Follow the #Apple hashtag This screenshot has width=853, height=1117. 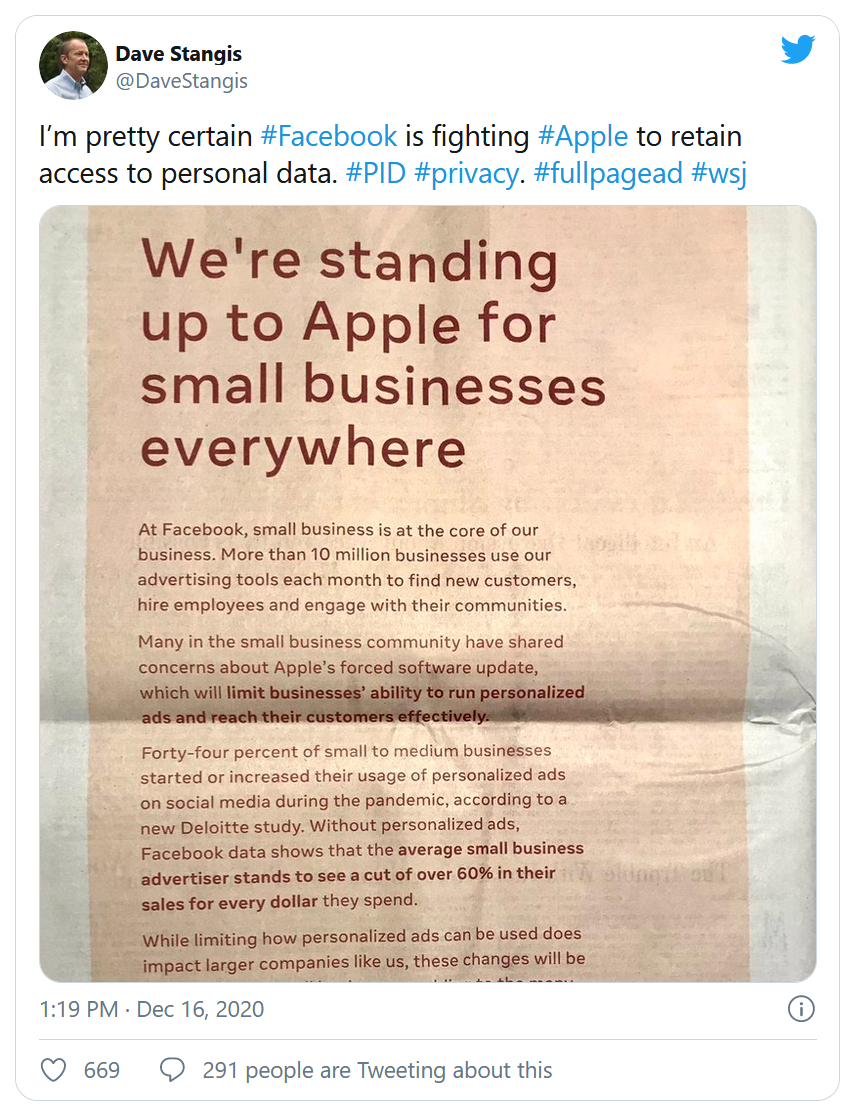[x=583, y=136]
